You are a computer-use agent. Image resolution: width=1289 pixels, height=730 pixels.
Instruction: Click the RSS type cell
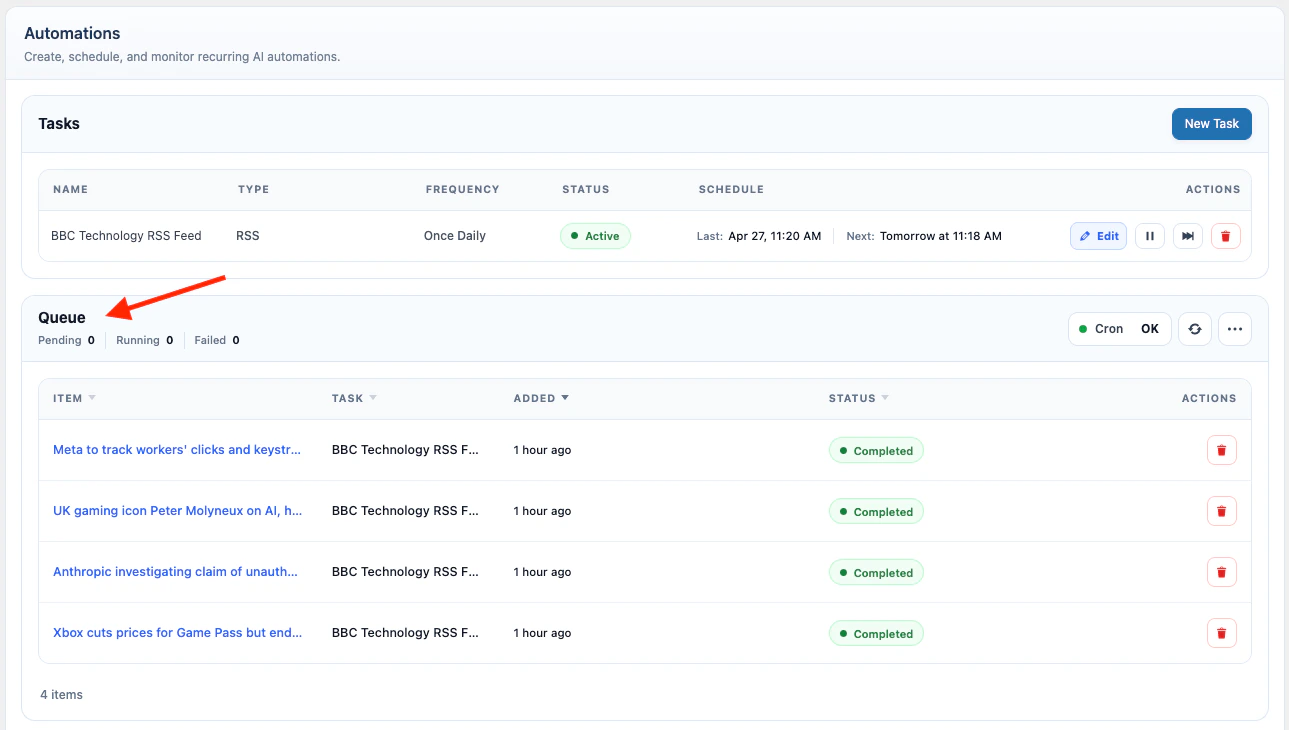248,236
